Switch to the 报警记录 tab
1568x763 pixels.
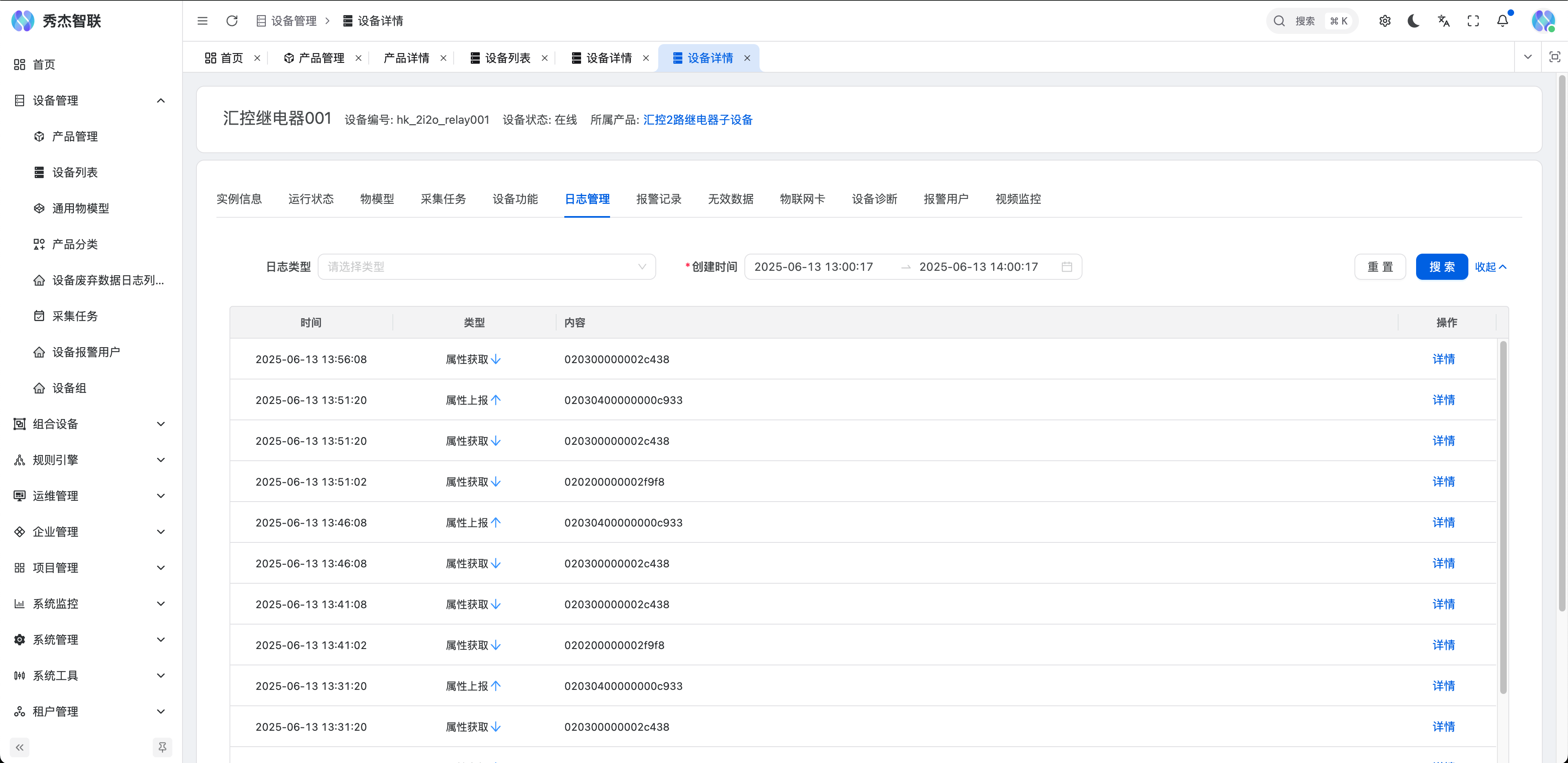coord(659,199)
